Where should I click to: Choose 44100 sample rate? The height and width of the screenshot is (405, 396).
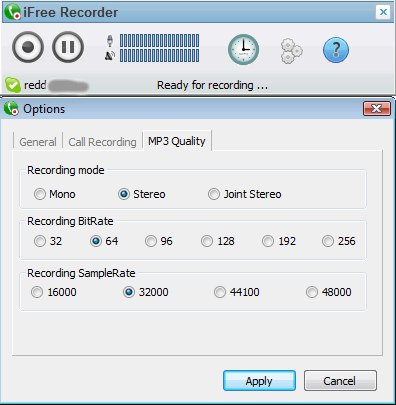point(237,292)
